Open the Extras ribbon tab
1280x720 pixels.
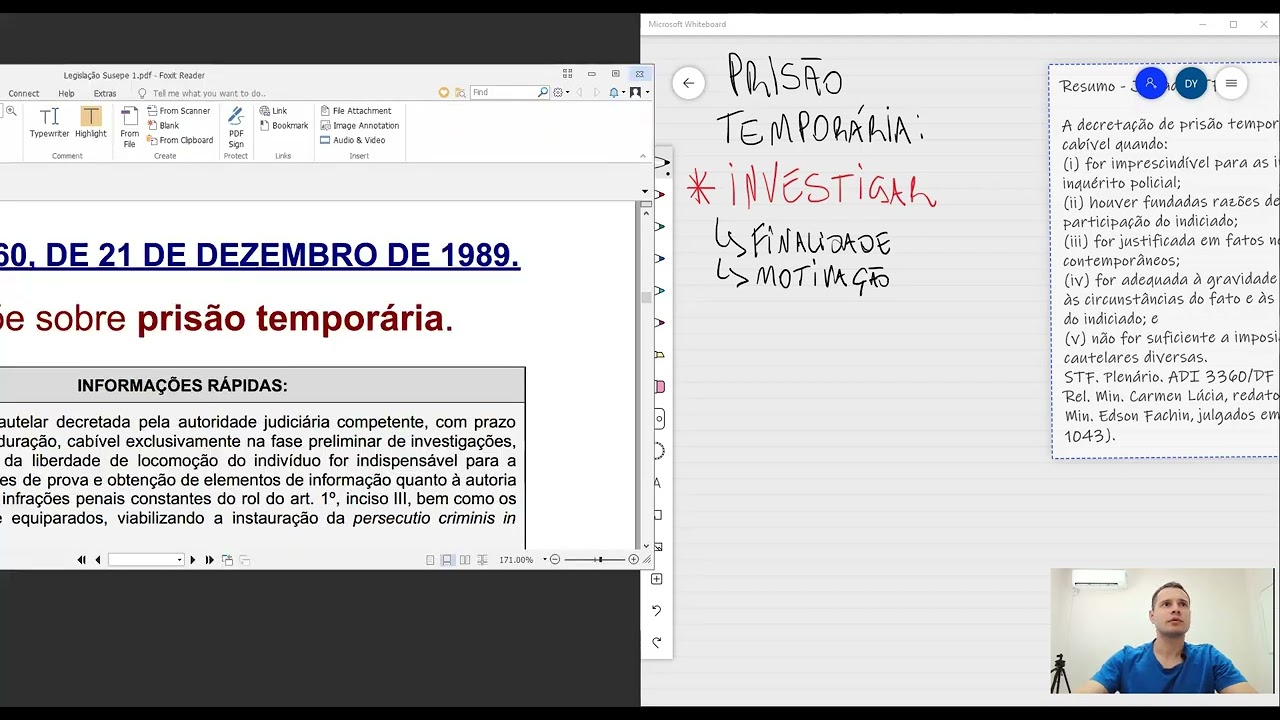pyautogui.click(x=105, y=93)
